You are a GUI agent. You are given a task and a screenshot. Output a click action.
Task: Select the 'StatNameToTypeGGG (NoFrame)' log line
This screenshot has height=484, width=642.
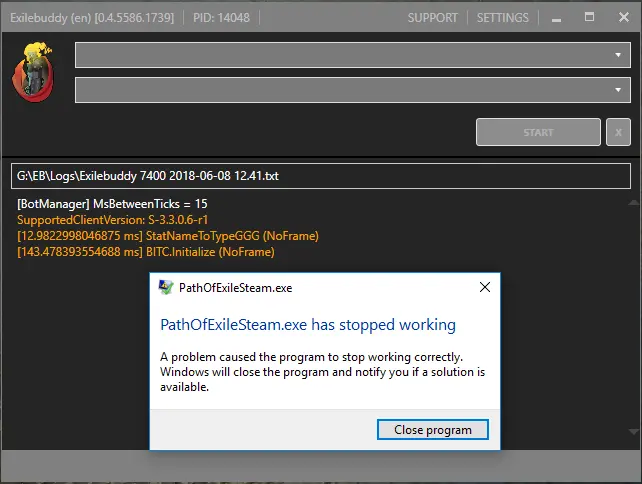(168, 236)
